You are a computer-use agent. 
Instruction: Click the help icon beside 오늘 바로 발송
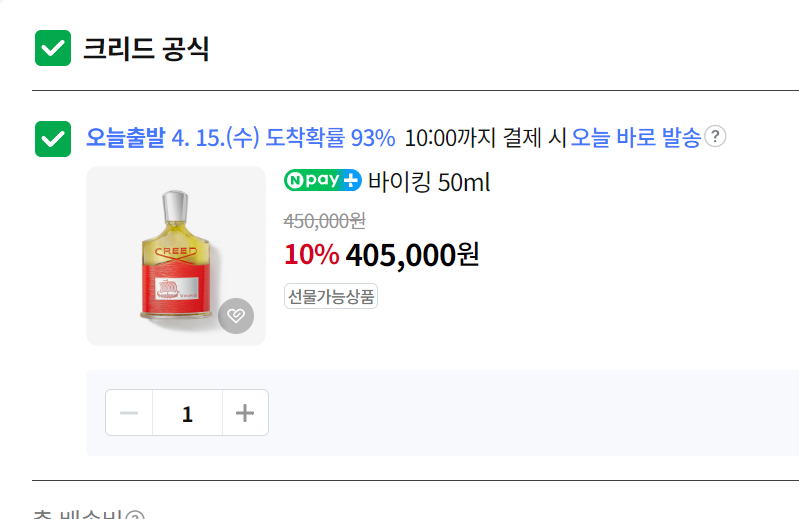[x=714, y=137]
